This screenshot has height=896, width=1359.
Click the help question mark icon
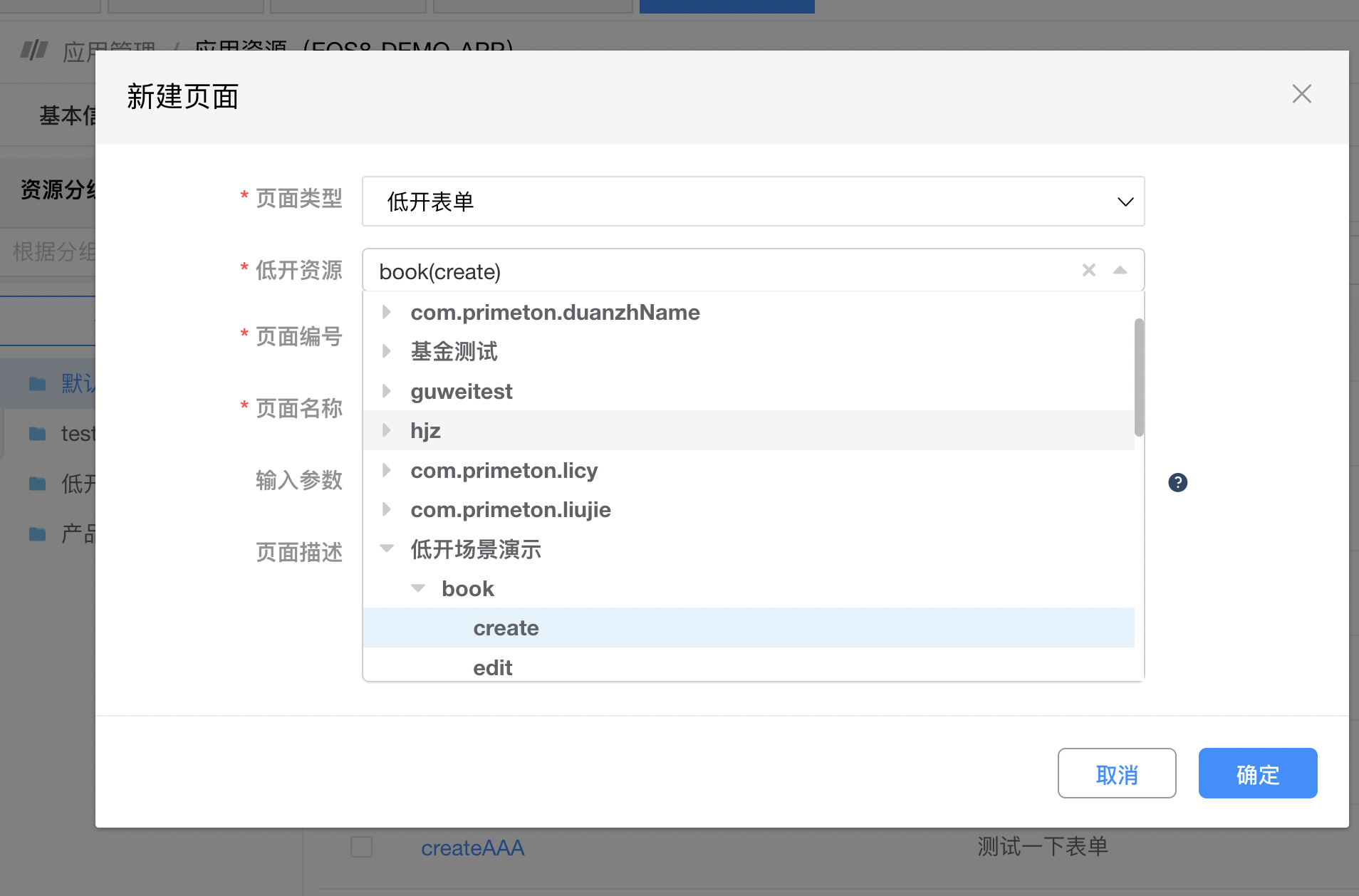[x=1177, y=482]
